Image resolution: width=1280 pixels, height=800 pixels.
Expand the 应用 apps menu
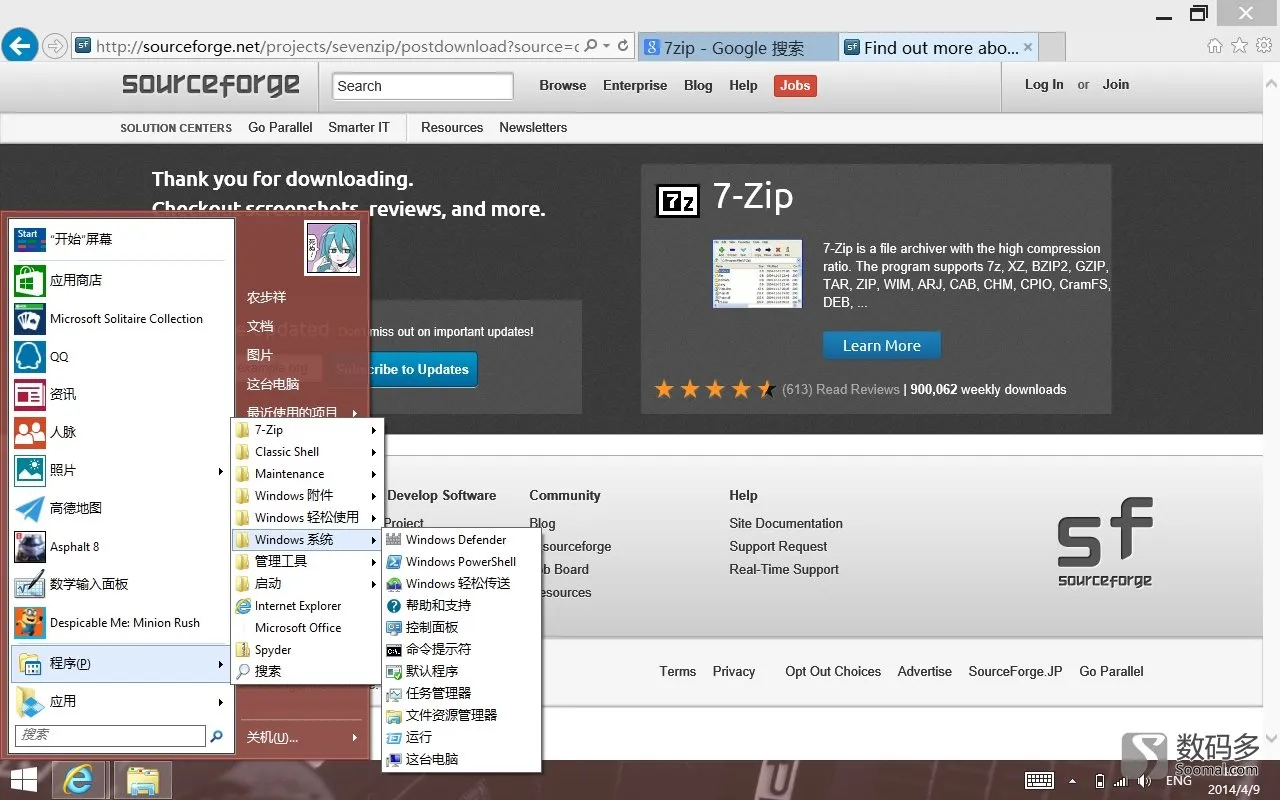pos(120,702)
